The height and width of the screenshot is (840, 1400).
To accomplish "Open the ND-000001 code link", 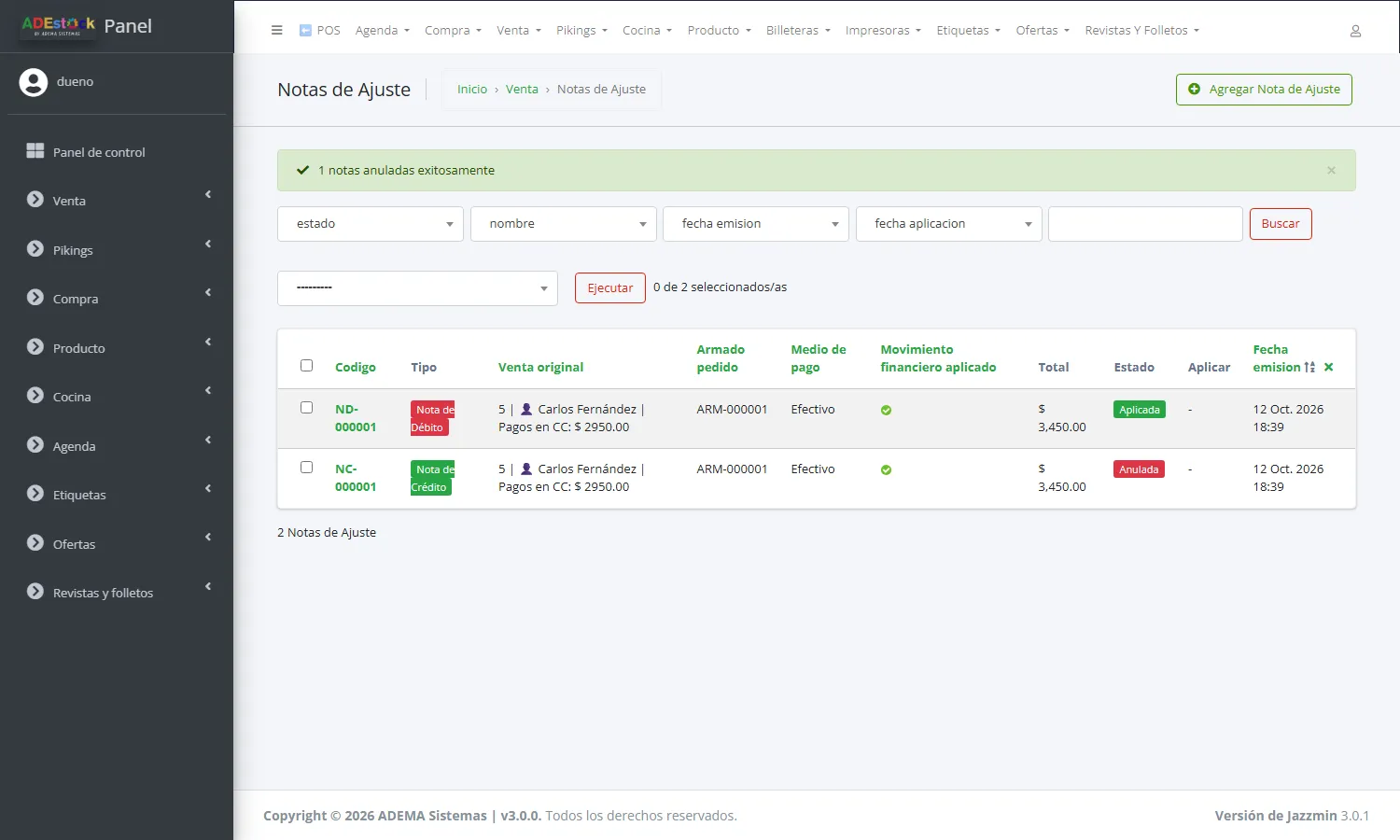I will click(356, 418).
